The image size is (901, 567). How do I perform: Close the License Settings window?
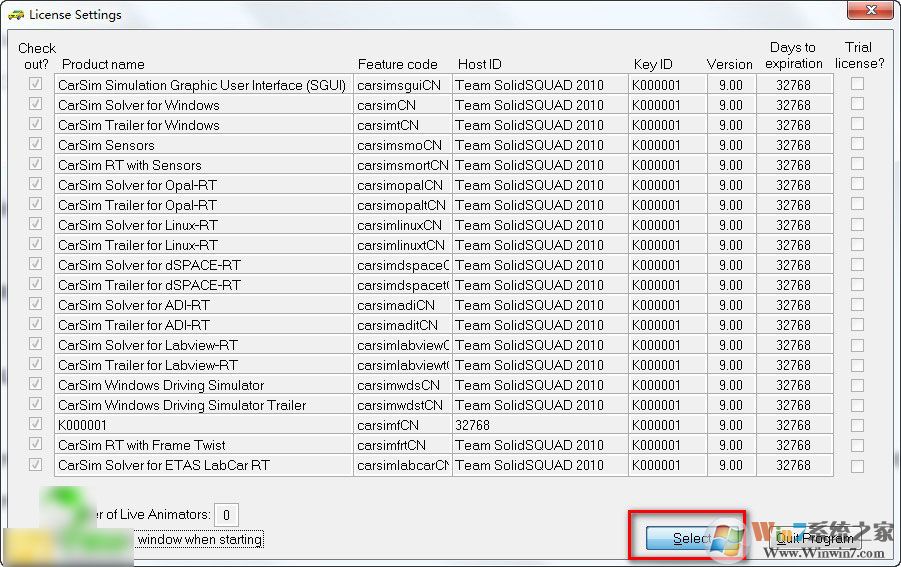coord(872,10)
